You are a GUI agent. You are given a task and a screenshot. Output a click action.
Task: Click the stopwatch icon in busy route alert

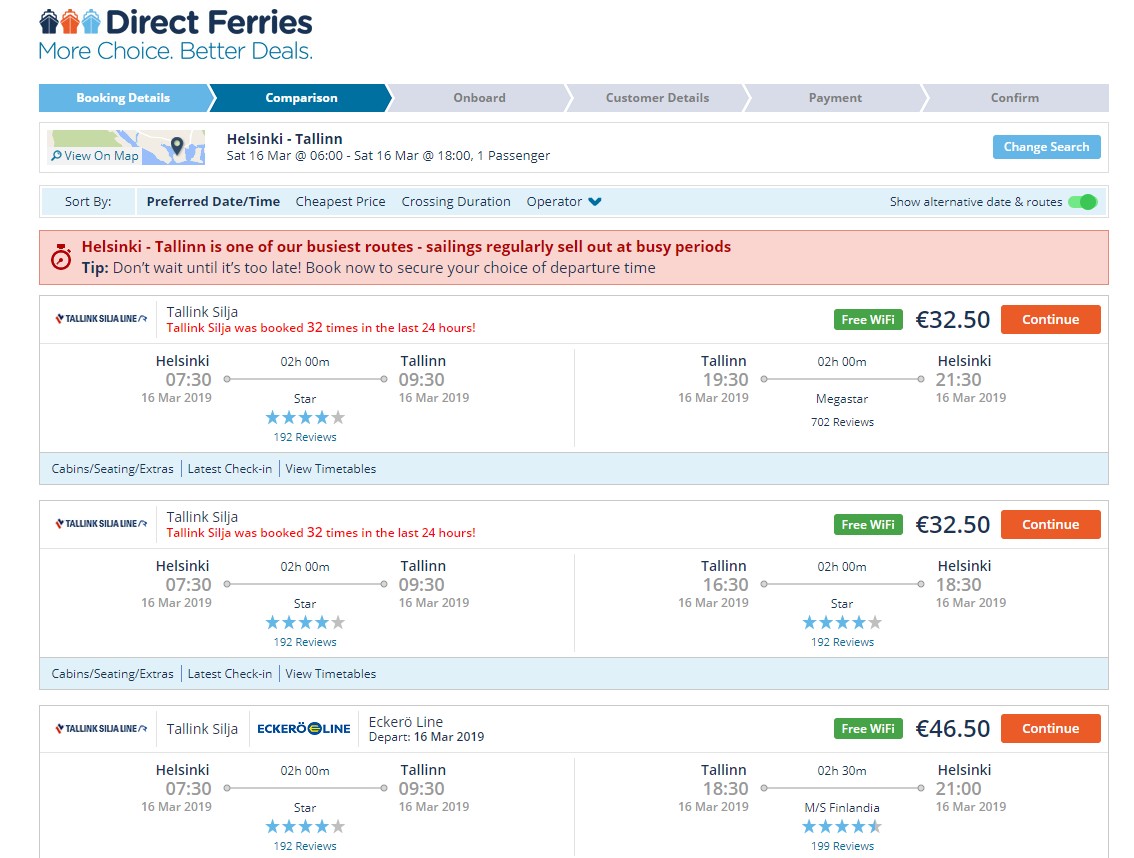coord(61,257)
